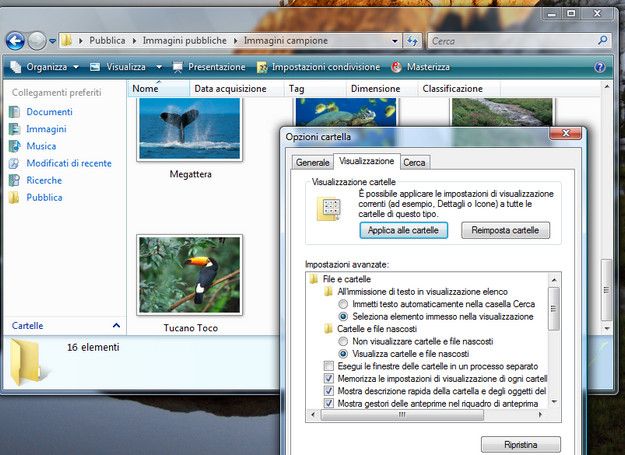Image resolution: width=625 pixels, height=455 pixels.
Task: Expand arrow after Pubblica breadcrumb
Action: pos(134,41)
